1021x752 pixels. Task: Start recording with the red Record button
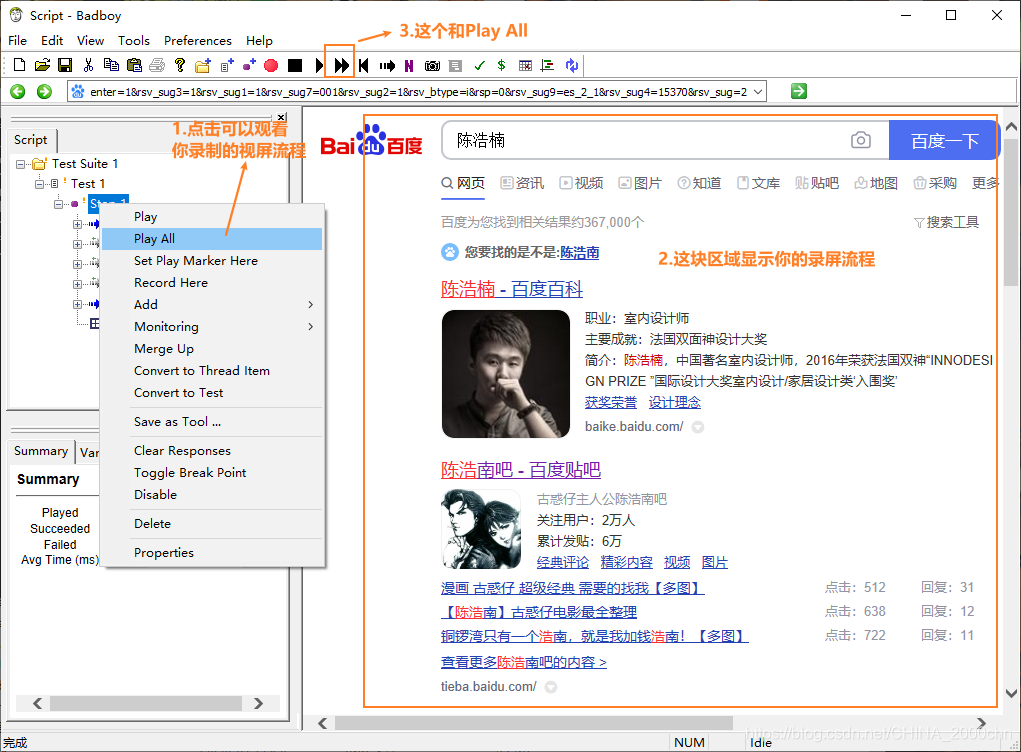coord(272,65)
